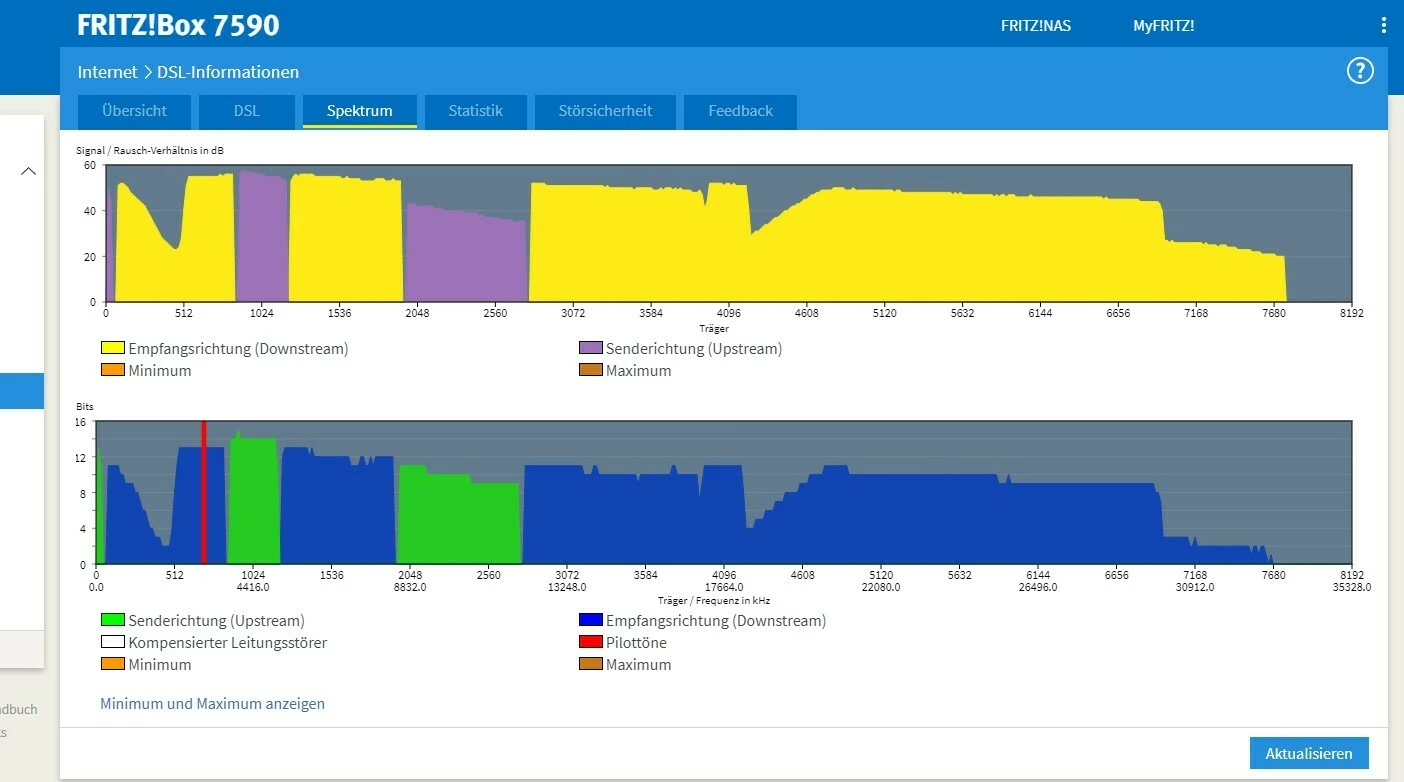
Task: Click the yellow Downstream legend swatch
Action: pyautogui.click(x=113, y=349)
